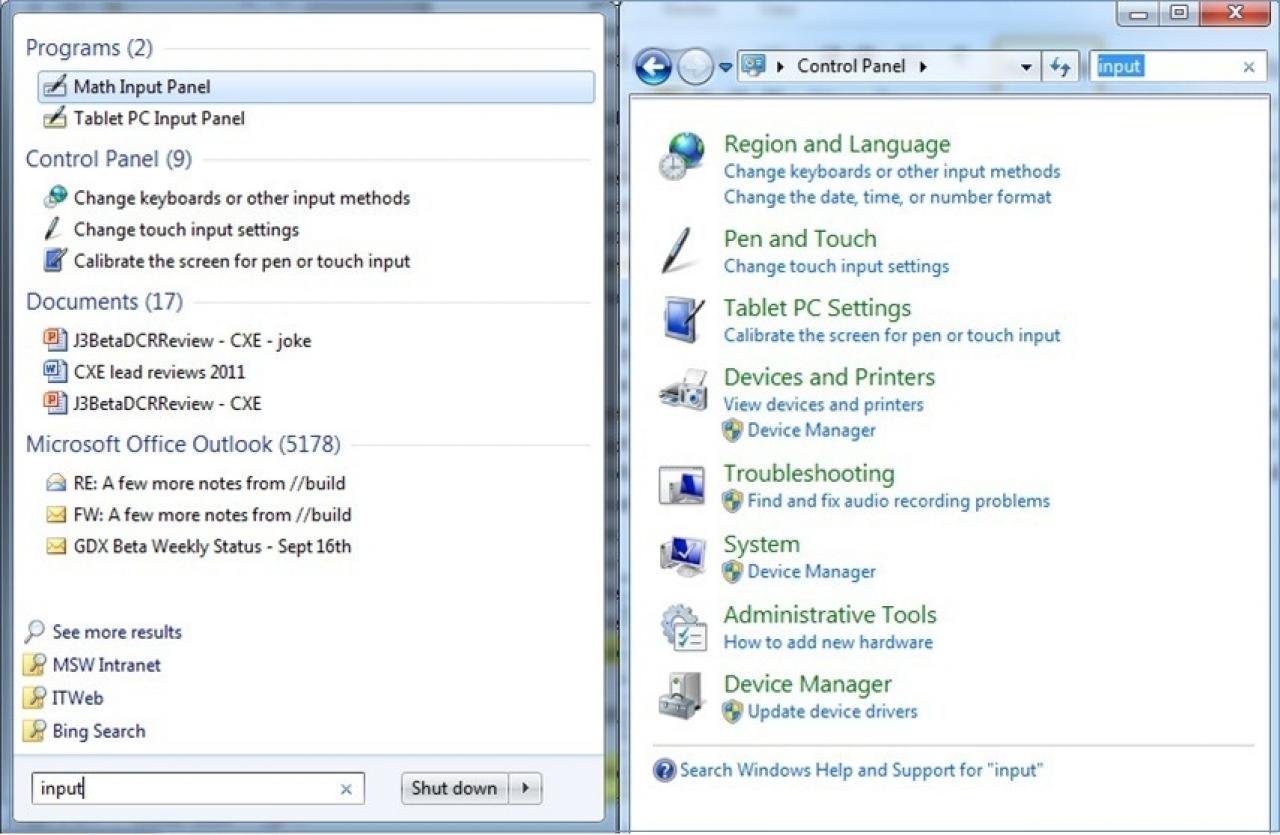Open Change the date, time, or number format
1280x835 pixels.
(887, 197)
